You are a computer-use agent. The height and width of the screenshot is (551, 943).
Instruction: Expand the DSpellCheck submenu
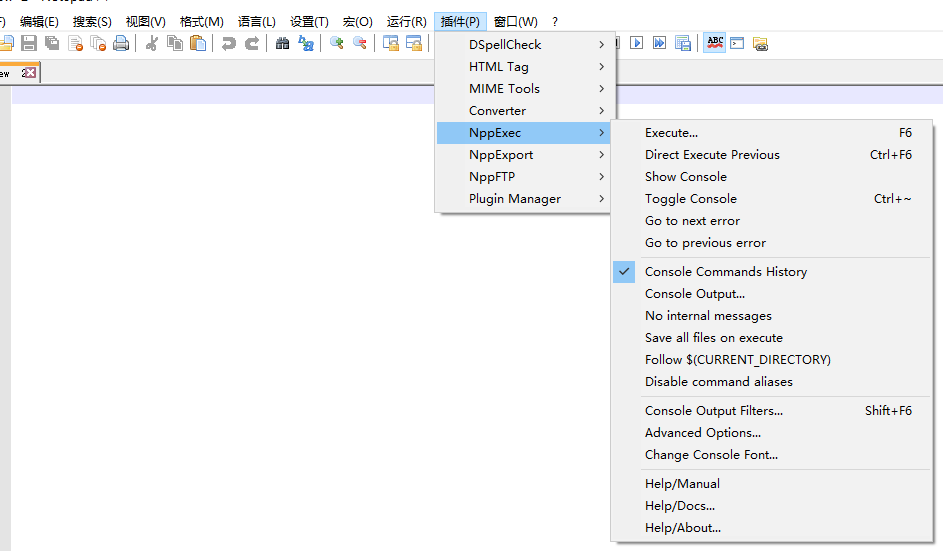click(523, 45)
